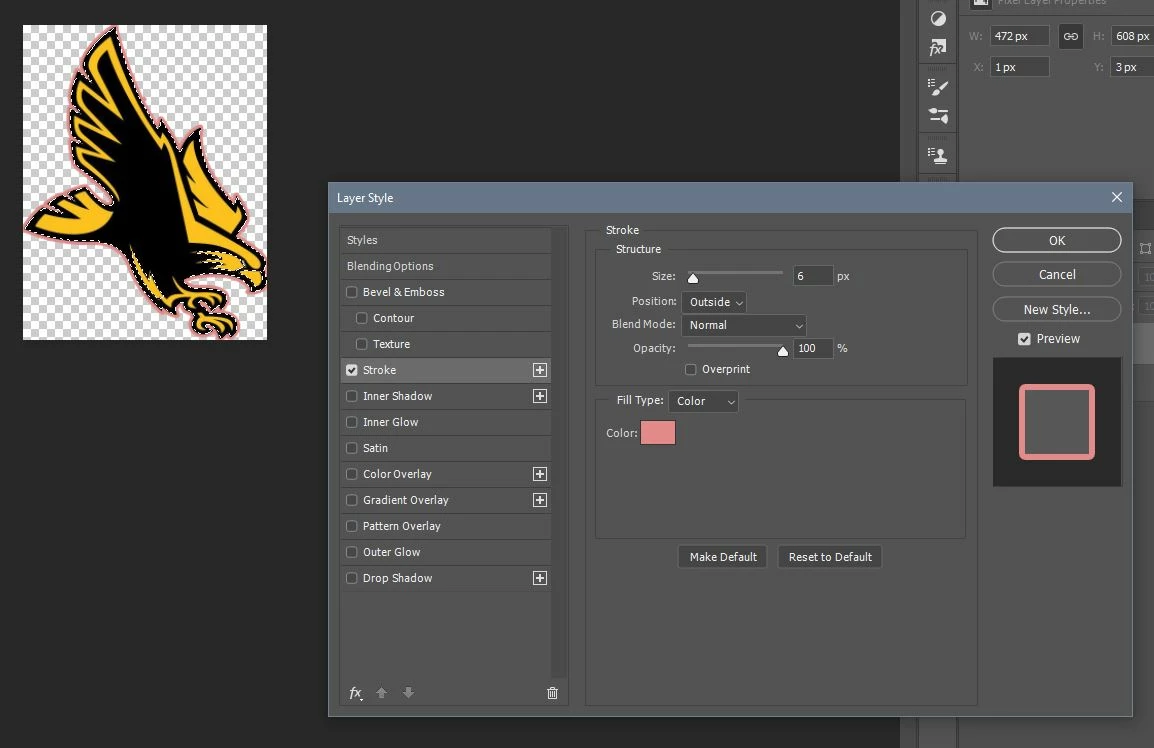Open the Styles panel fx icon
1154x748 pixels.
pos(938,48)
